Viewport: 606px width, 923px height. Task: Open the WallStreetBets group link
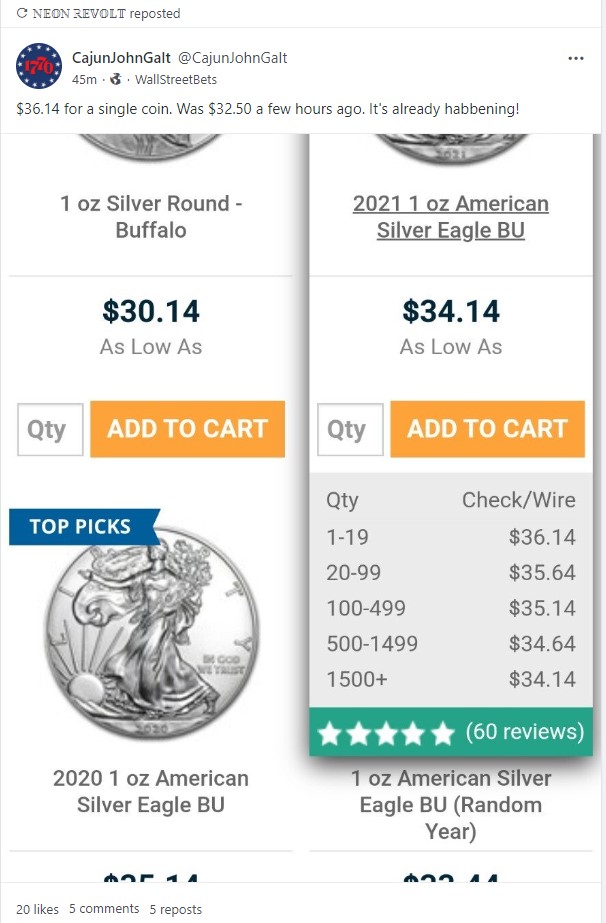coord(175,79)
